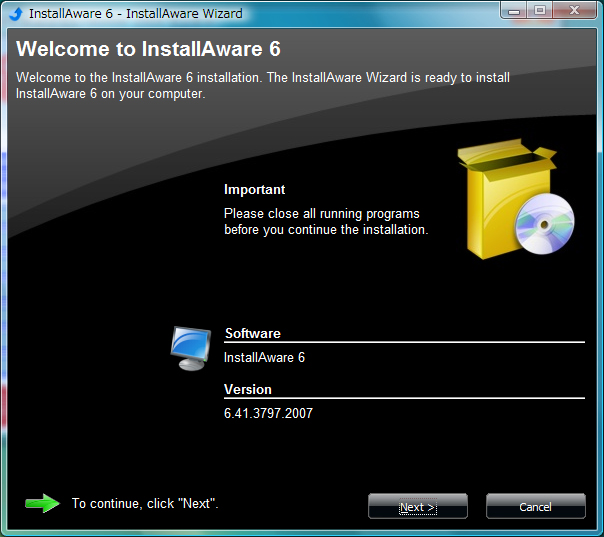This screenshot has width=604, height=537.
Task: Click the 'To continue, click "Next"' hint
Action: pos(145,503)
